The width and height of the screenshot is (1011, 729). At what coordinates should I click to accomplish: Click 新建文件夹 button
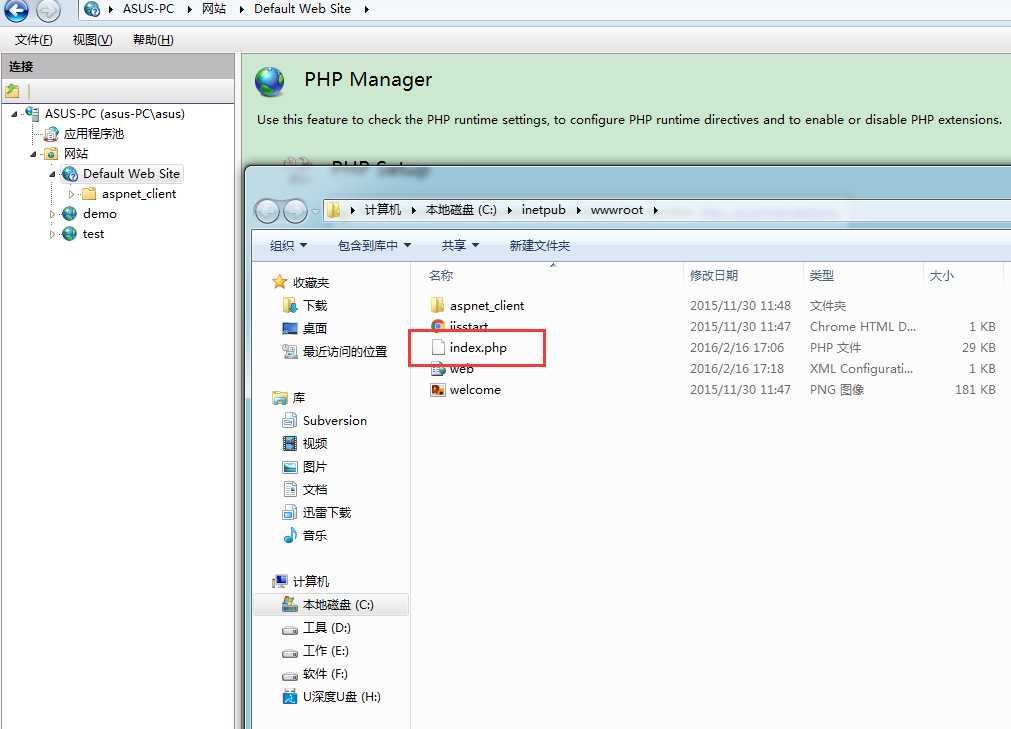click(540, 246)
